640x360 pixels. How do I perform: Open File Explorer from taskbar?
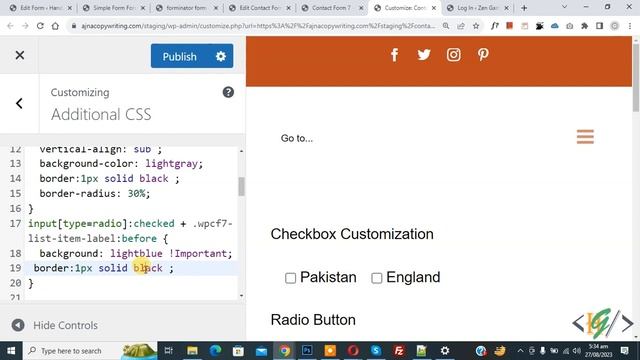(192, 351)
